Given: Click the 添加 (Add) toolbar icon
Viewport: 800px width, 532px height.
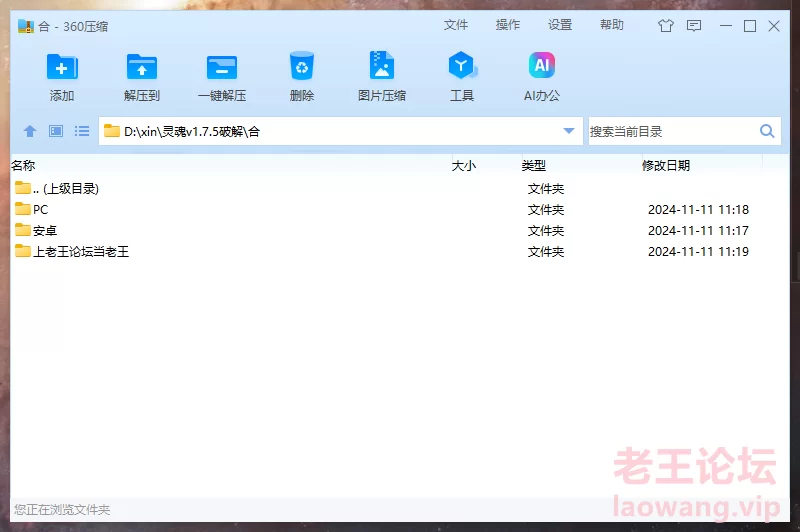Looking at the screenshot, I should pyautogui.click(x=62, y=66).
